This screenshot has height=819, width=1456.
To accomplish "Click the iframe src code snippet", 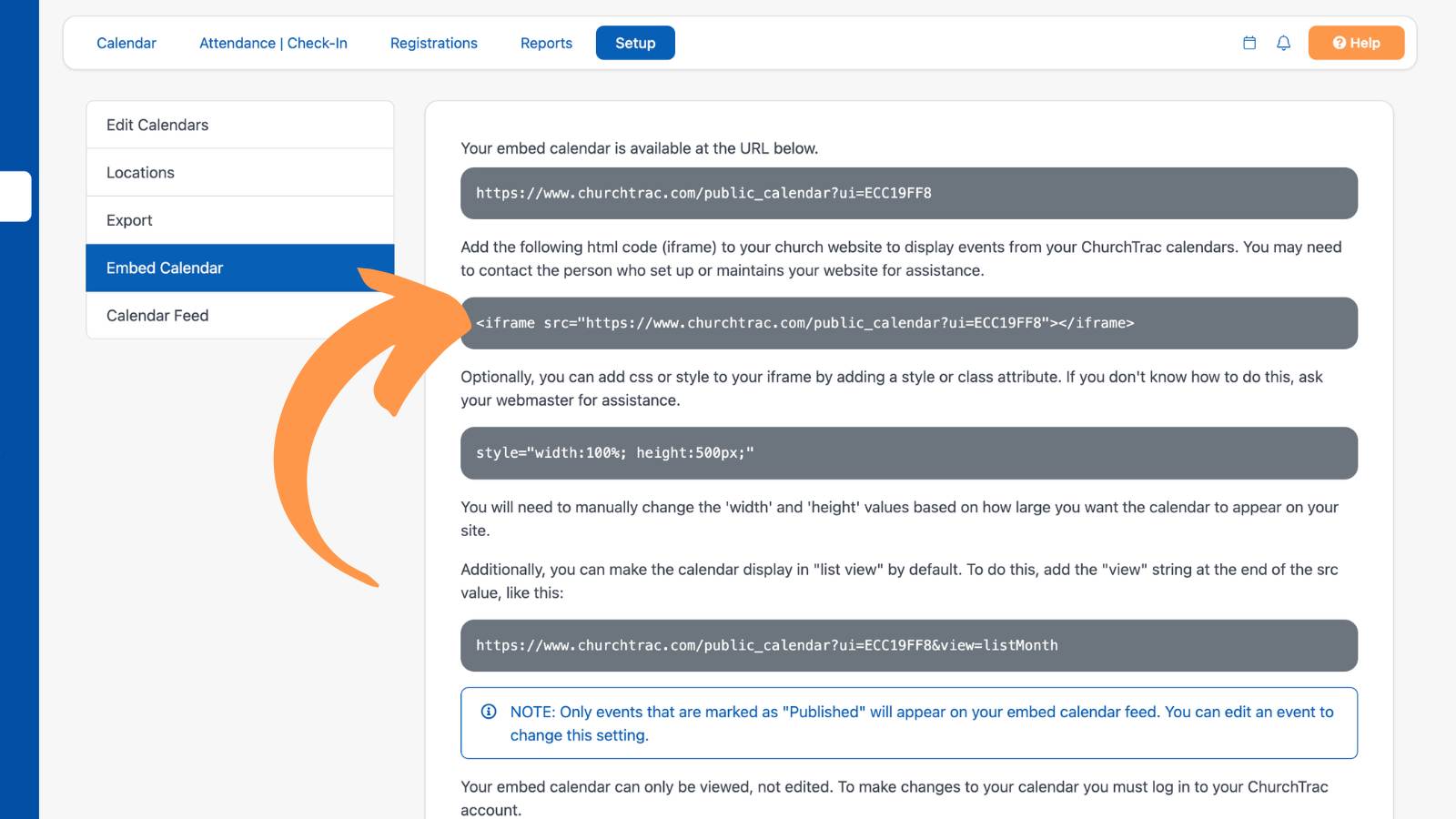I will click(909, 323).
